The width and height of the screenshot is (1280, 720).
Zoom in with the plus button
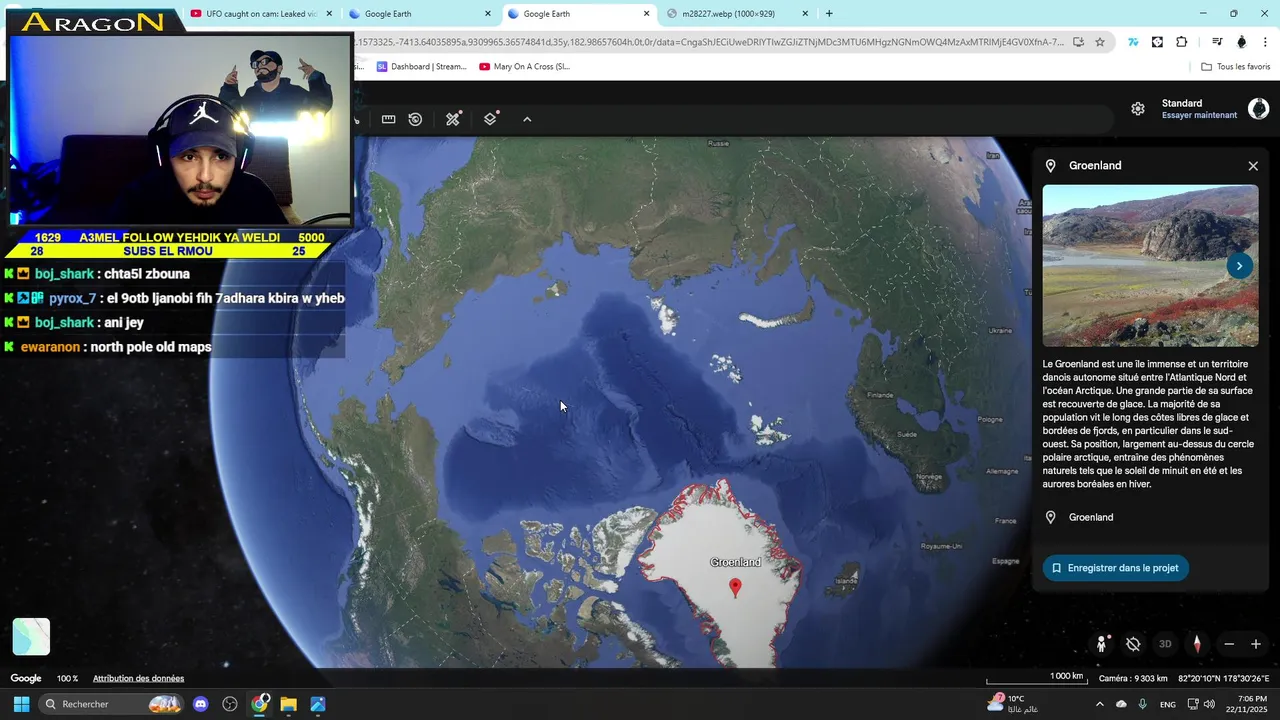click(x=1256, y=644)
